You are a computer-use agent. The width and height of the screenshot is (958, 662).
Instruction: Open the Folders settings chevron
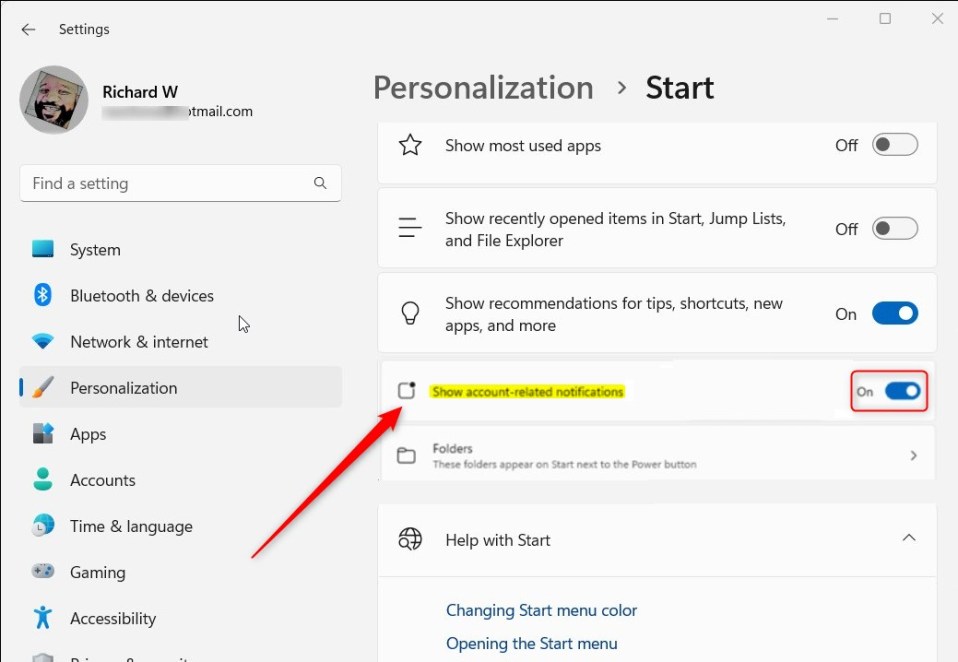[x=913, y=456]
